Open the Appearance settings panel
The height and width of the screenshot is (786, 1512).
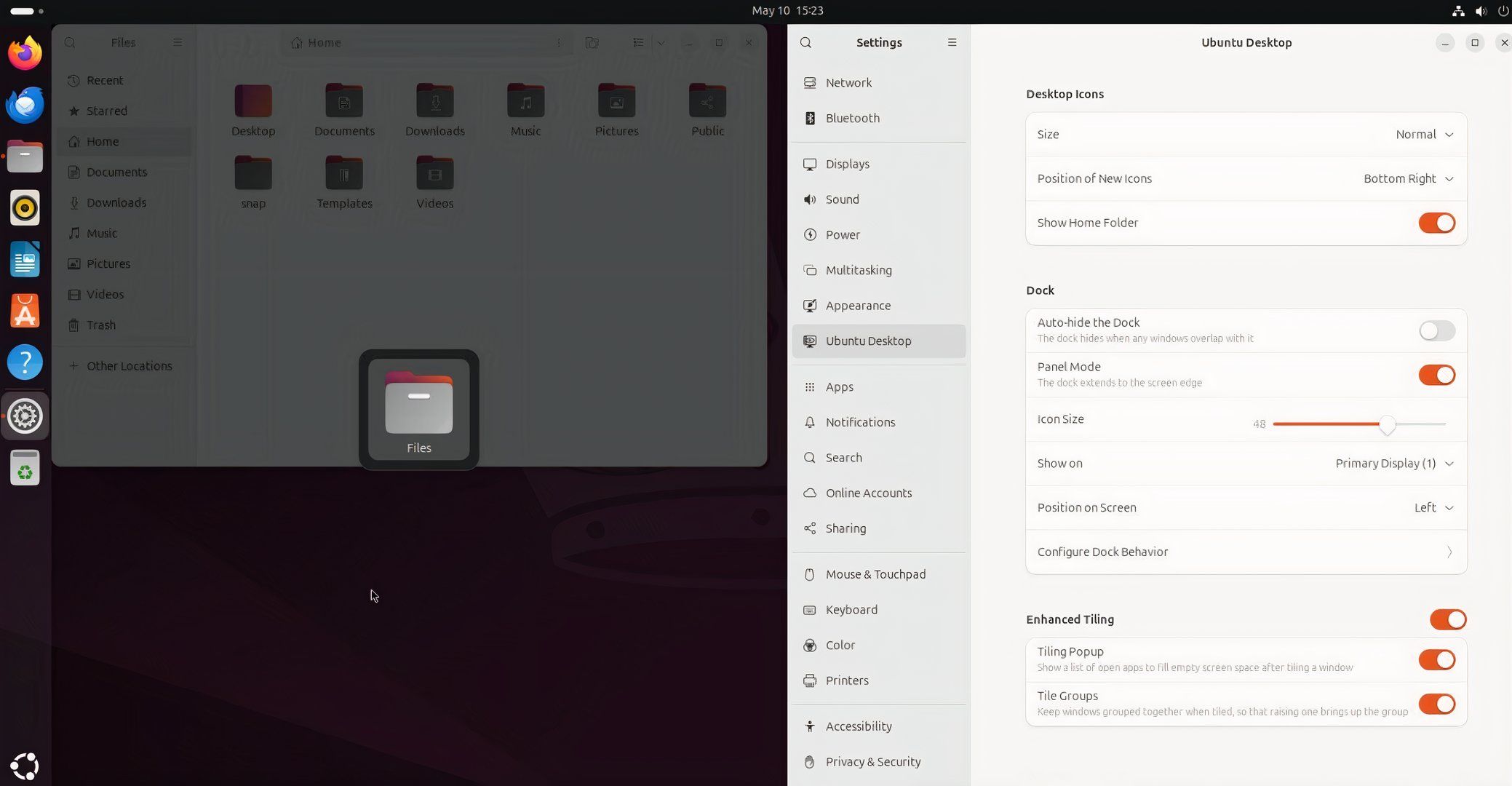[x=879, y=306]
